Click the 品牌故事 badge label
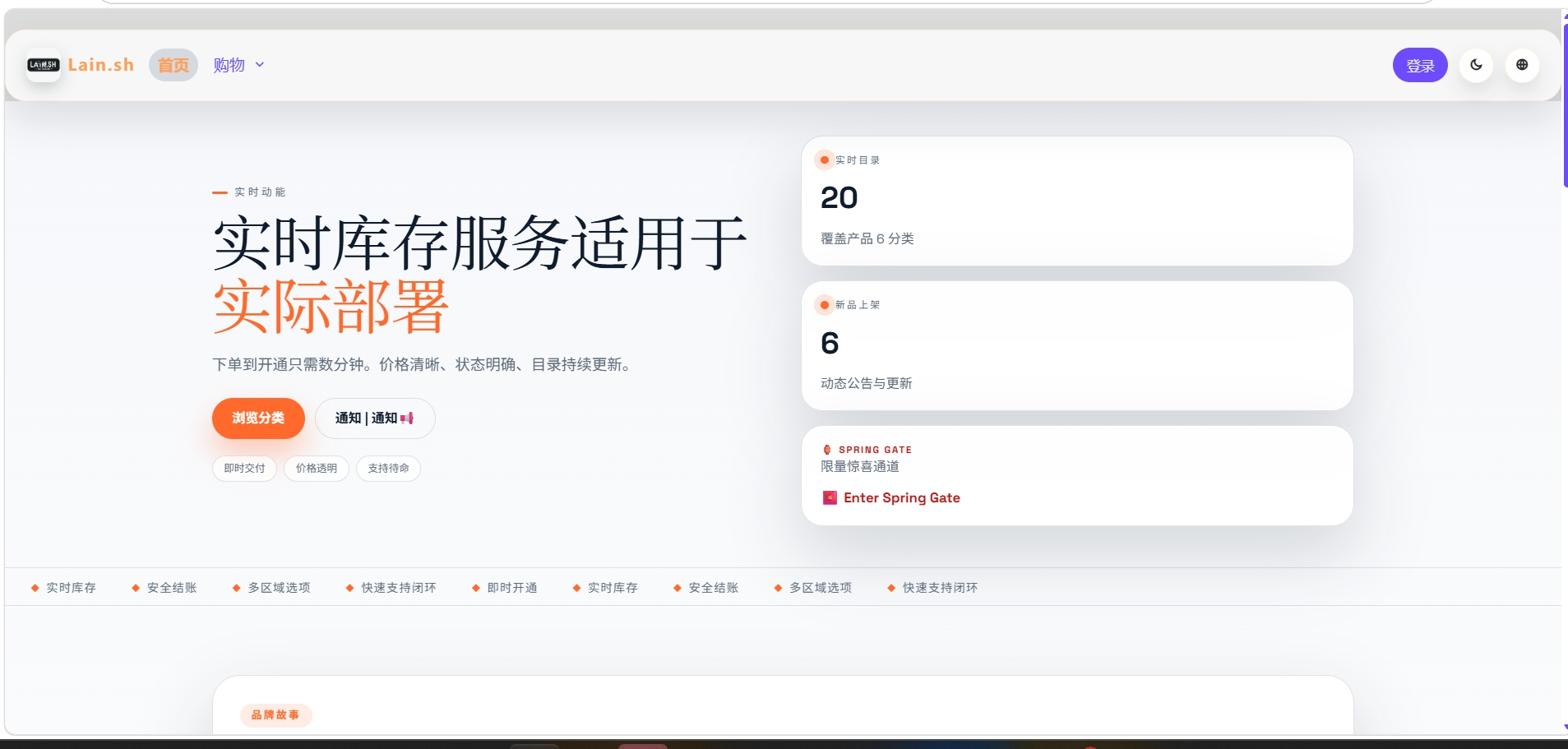 click(x=275, y=715)
